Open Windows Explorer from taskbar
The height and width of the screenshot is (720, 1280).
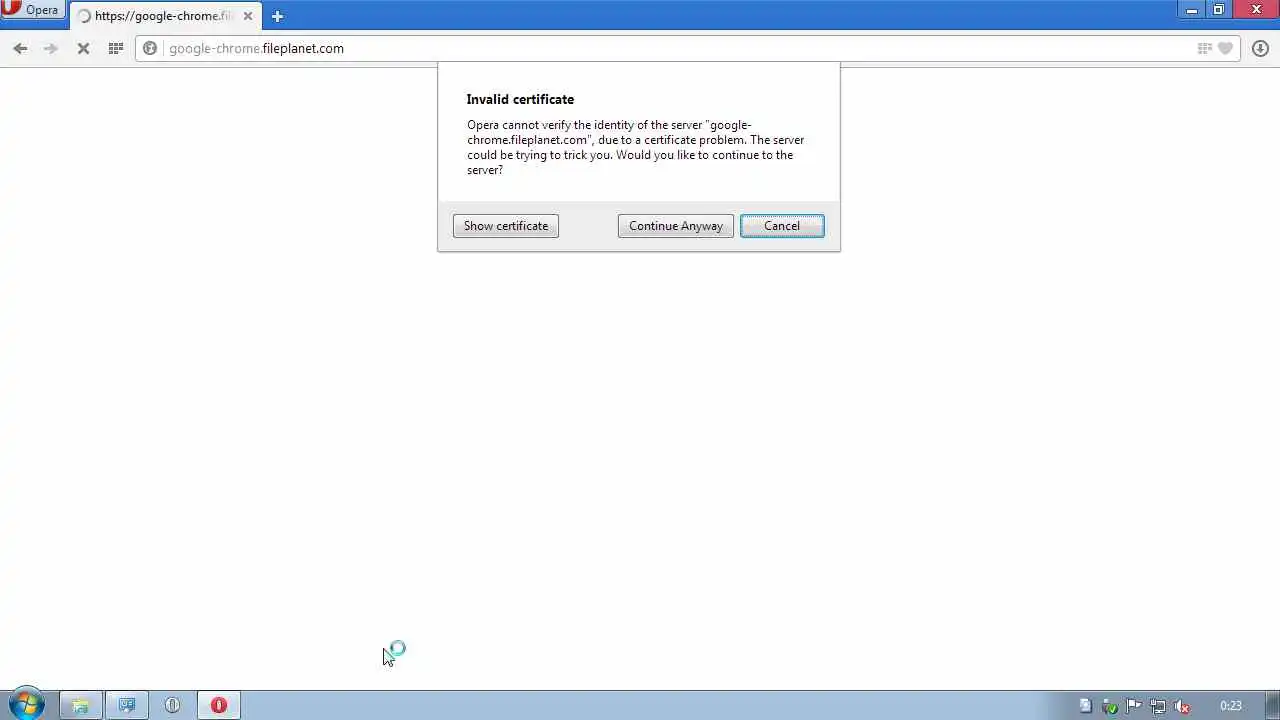[80, 705]
